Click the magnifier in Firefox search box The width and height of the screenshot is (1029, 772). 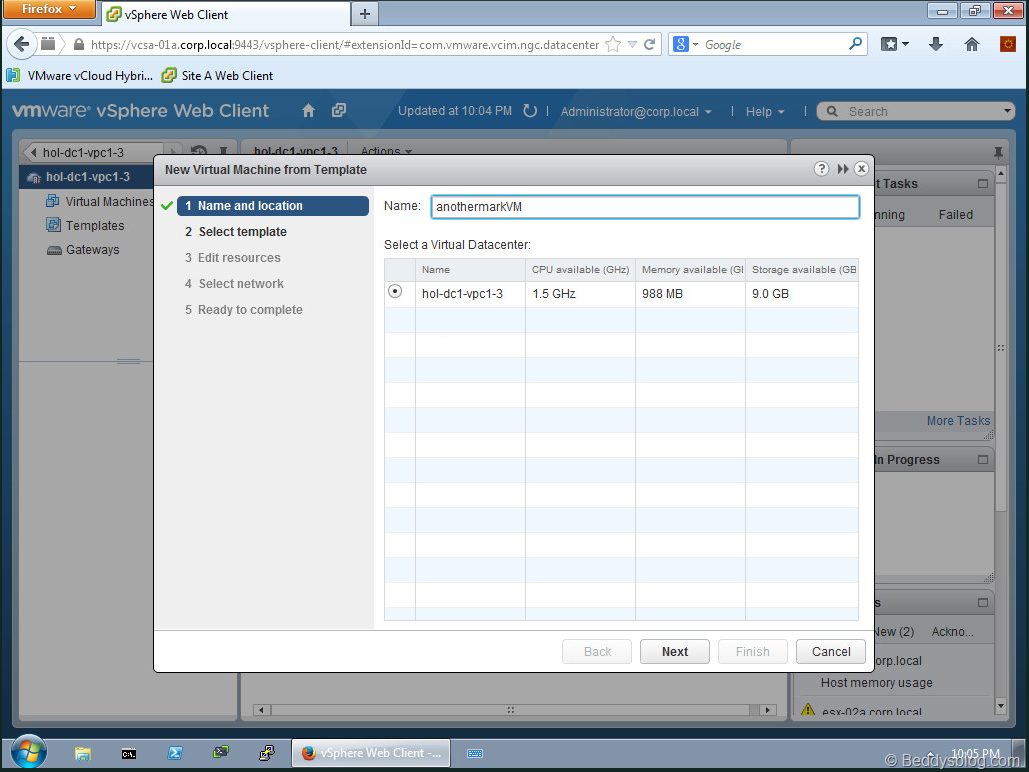[855, 44]
